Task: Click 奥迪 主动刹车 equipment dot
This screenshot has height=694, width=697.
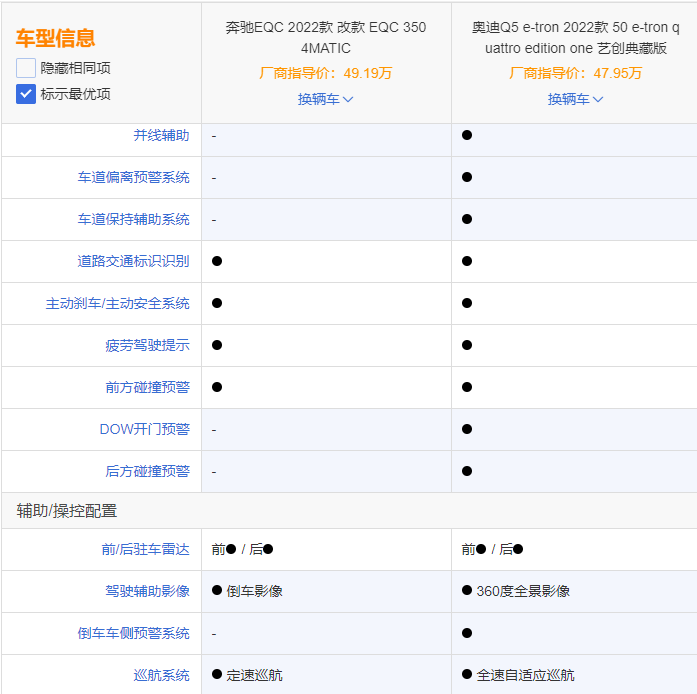Action: [x=467, y=303]
